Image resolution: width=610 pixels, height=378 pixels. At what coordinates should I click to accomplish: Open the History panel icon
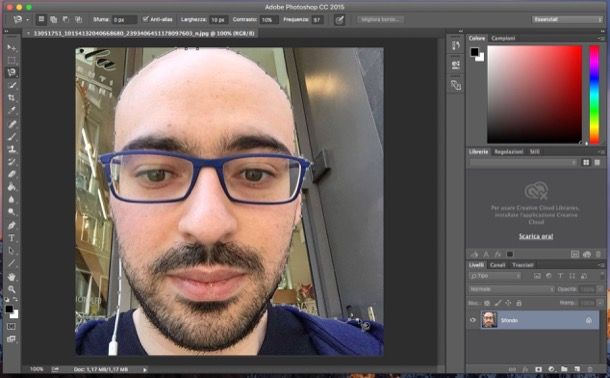click(456, 46)
